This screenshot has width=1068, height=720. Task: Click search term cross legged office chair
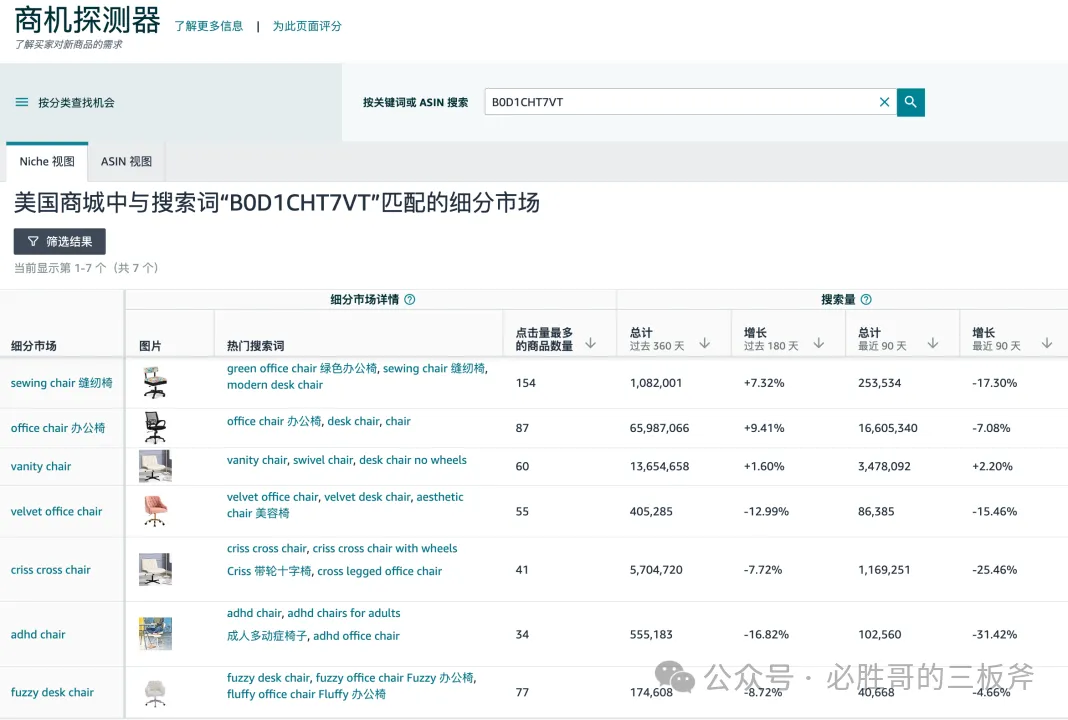click(x=379, y=571)
